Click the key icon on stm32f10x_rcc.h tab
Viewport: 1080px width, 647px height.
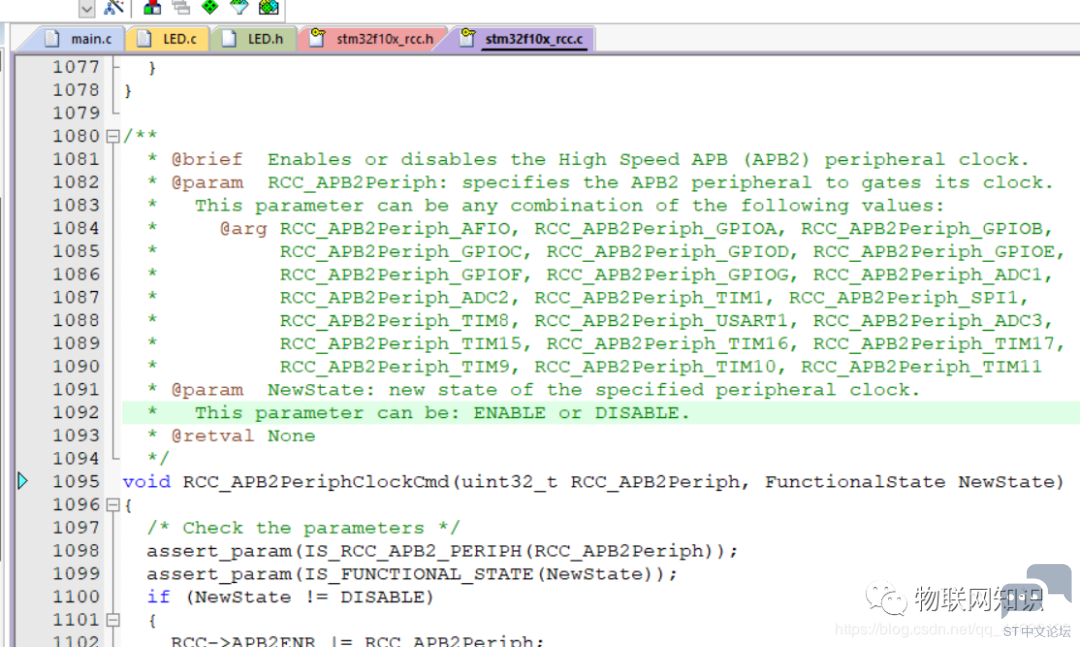[318, 39]
